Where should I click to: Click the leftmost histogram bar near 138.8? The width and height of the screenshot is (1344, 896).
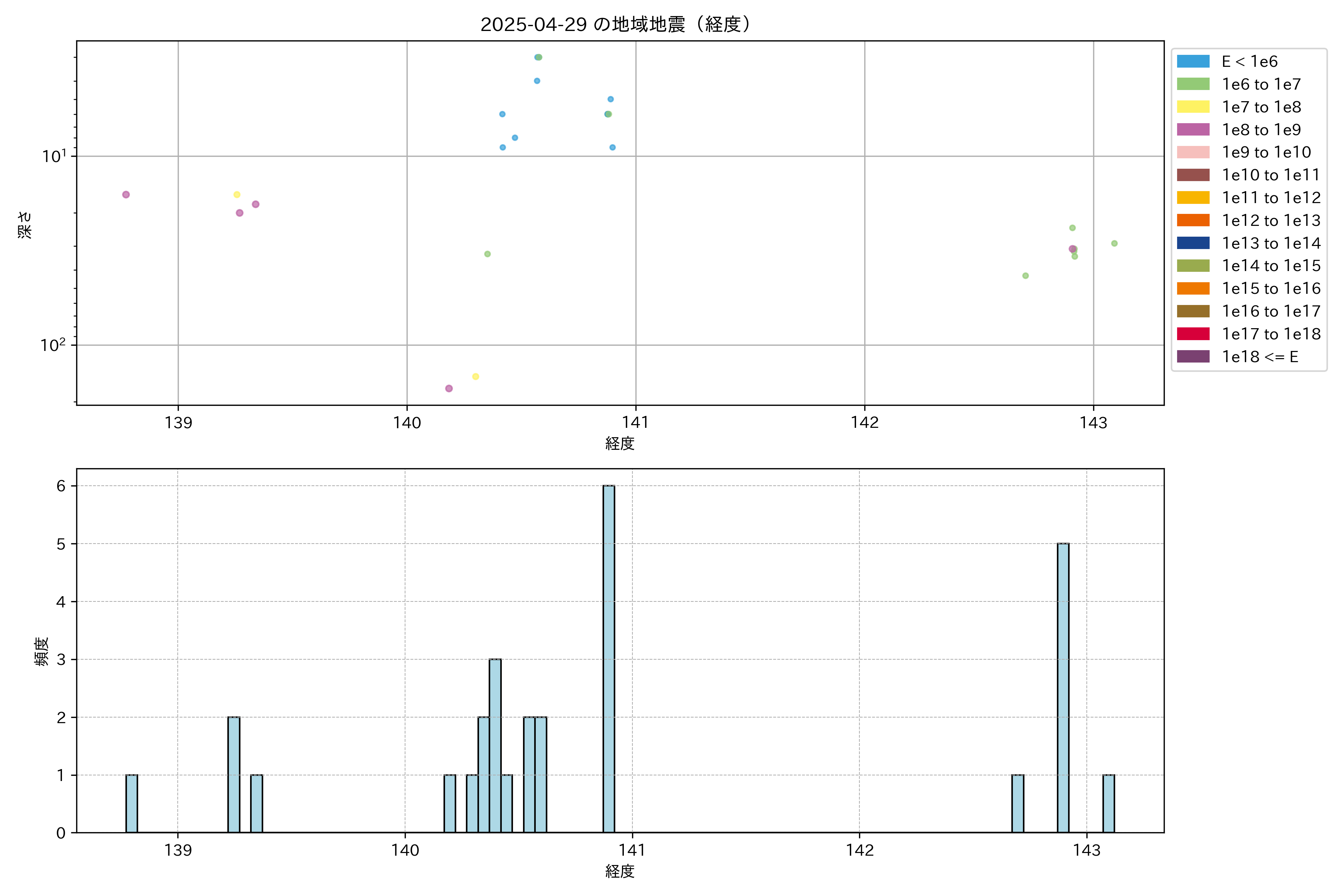[x=131, y=803]
